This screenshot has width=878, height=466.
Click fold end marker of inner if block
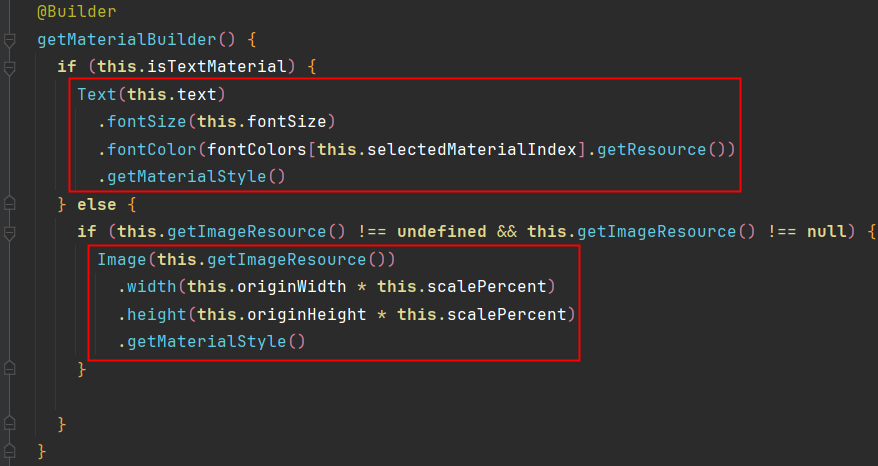coord(10,370)
